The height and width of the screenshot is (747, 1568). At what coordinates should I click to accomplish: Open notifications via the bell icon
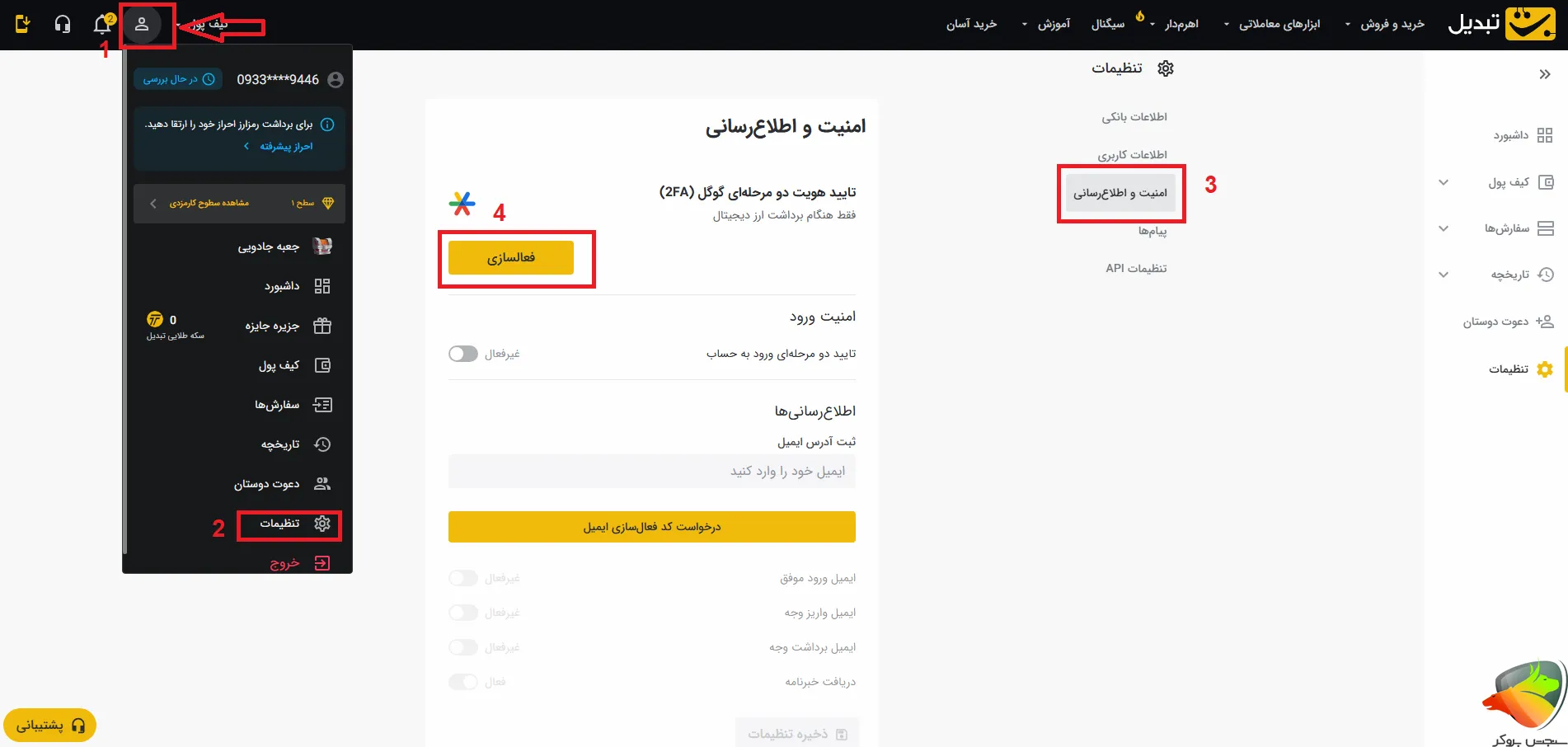click(101, 25)
